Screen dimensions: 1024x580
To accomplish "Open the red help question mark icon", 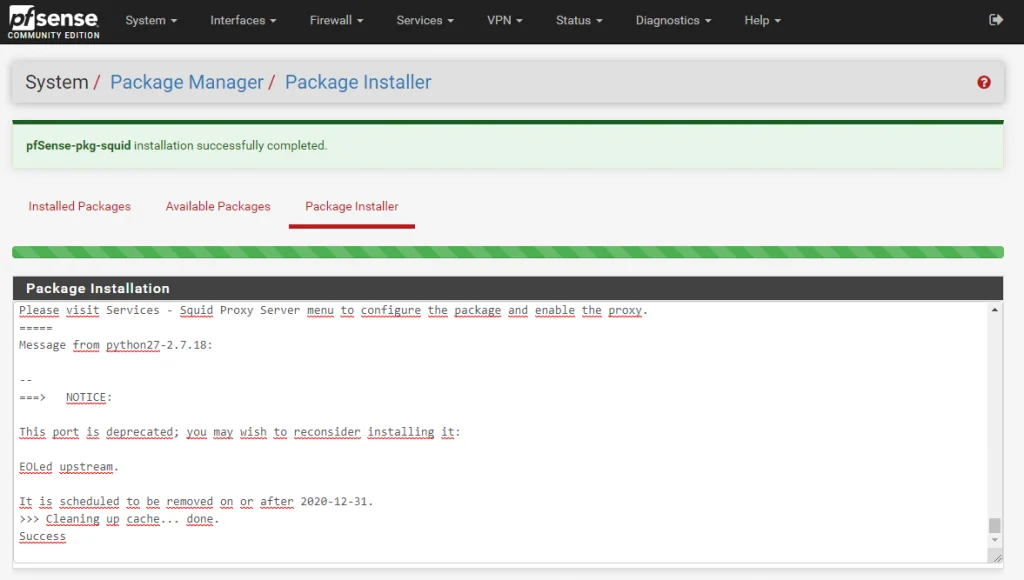I will tap(984, 82).
